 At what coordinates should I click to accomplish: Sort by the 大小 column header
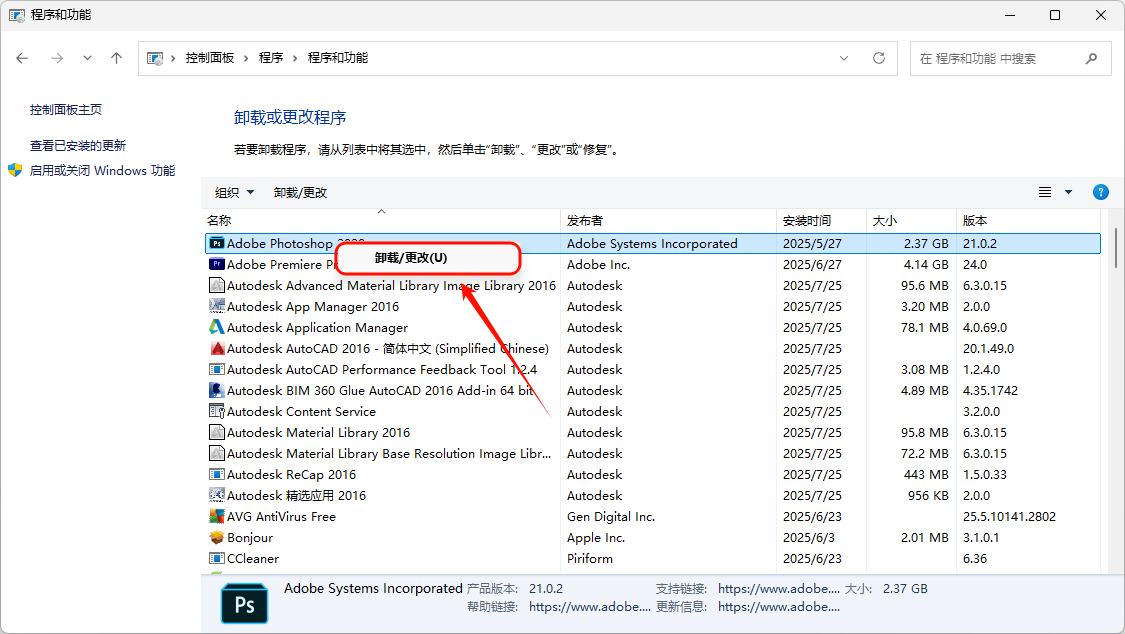911,220
